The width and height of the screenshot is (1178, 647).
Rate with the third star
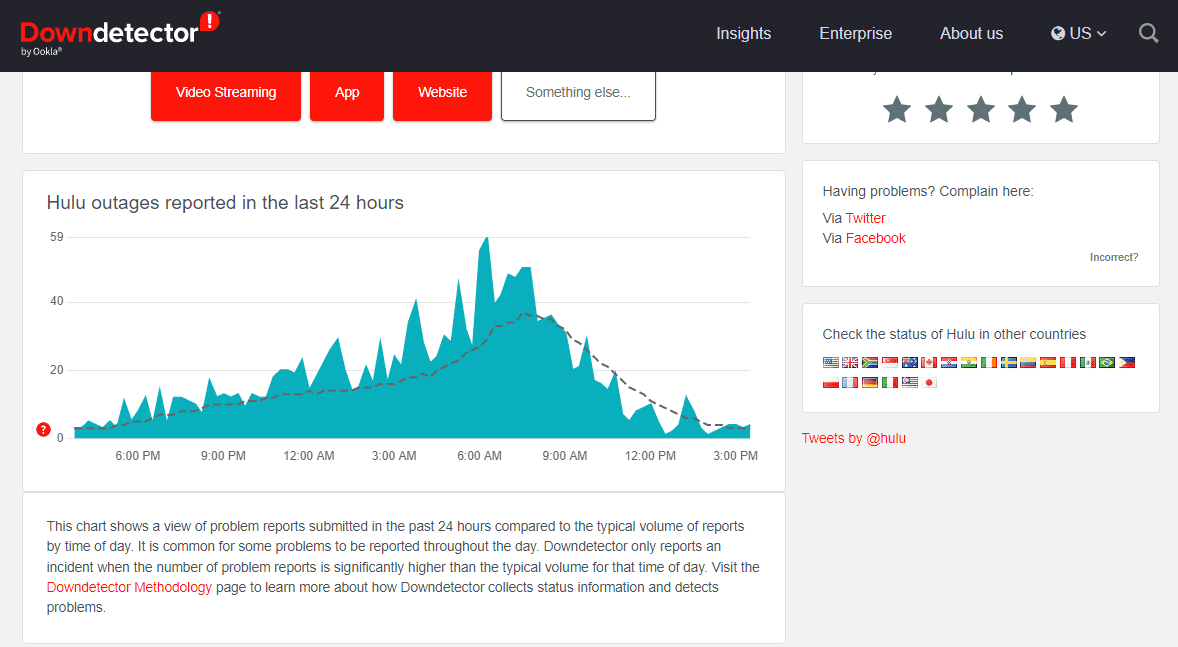click(x=980, y=110)
